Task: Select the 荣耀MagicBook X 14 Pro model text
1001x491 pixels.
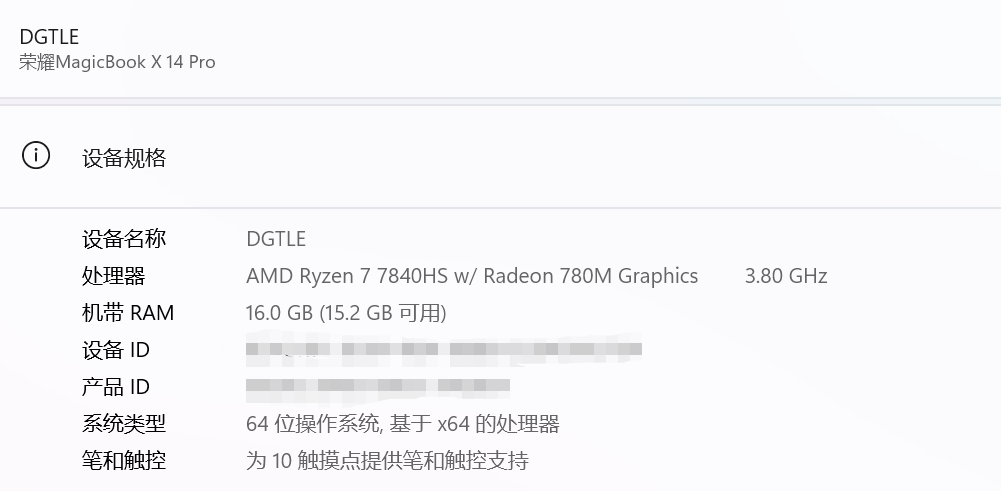Action: (117, 62)
